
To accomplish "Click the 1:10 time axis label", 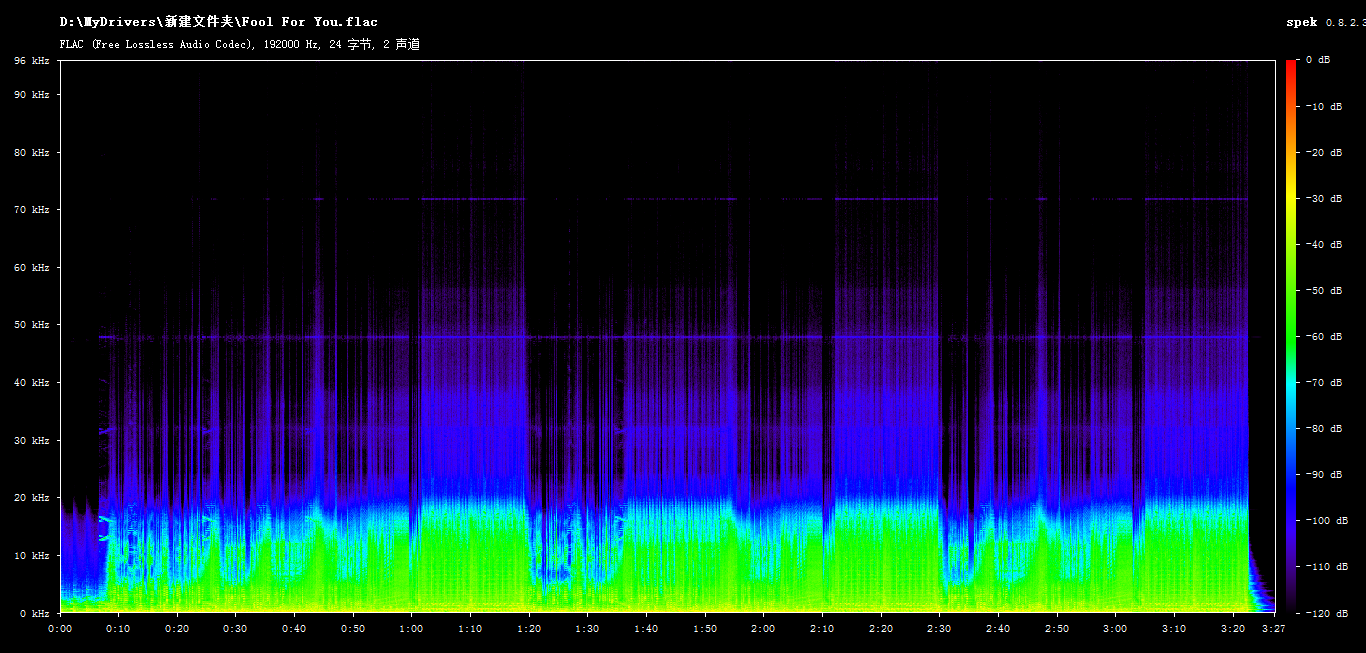I will [x=470, y=629].
